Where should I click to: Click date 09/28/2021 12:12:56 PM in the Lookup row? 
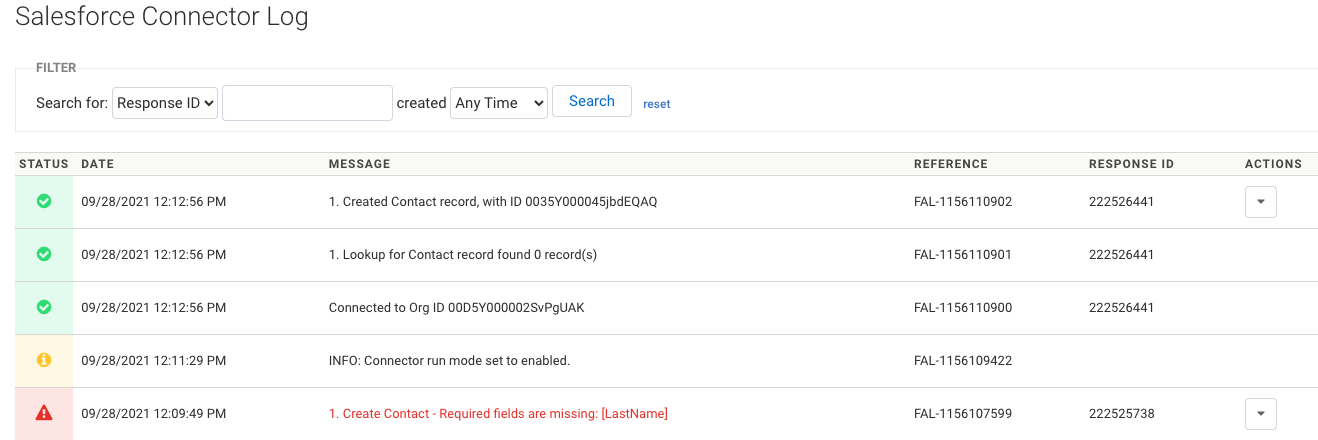(153, 255)
